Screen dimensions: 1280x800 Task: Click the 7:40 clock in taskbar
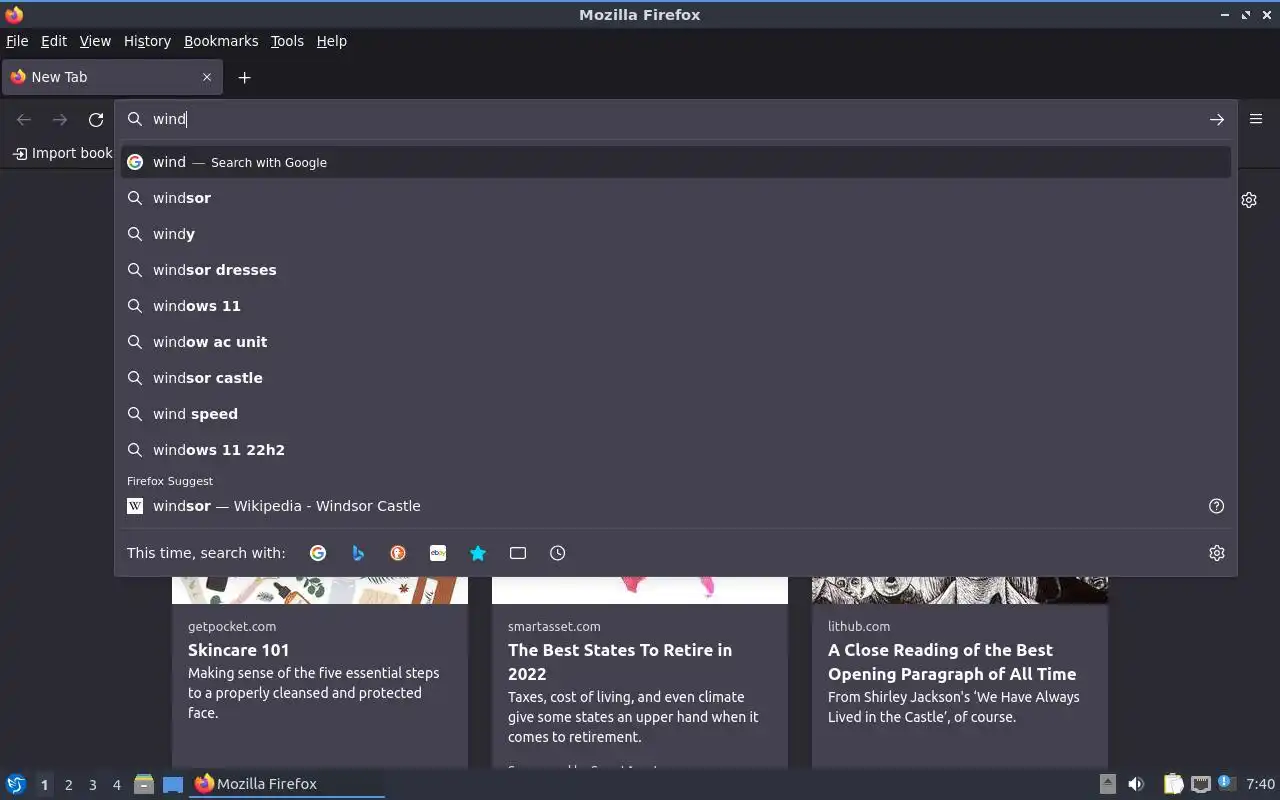click(x=1261, y=784)
